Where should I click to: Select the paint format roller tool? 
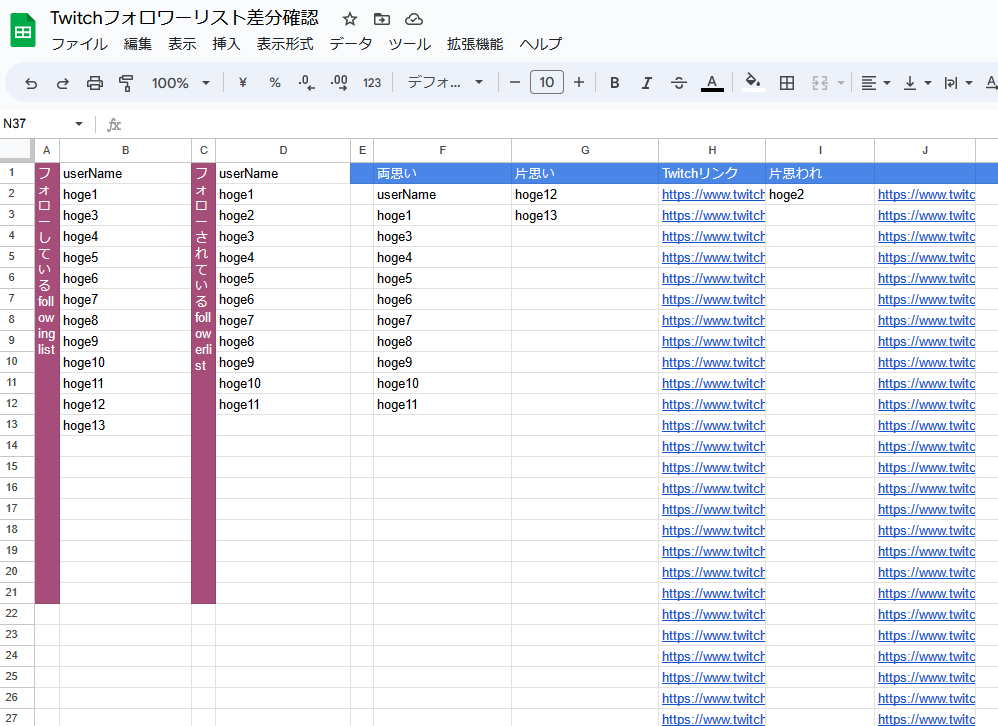[126, 83]
